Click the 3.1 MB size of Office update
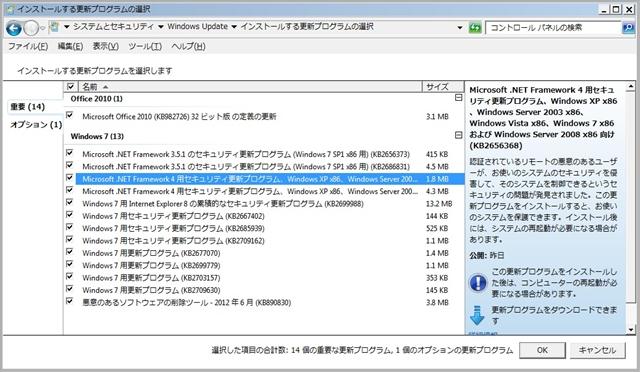This screenshot has width=640, height=372. pyautogui.click(x=437, y=117)
